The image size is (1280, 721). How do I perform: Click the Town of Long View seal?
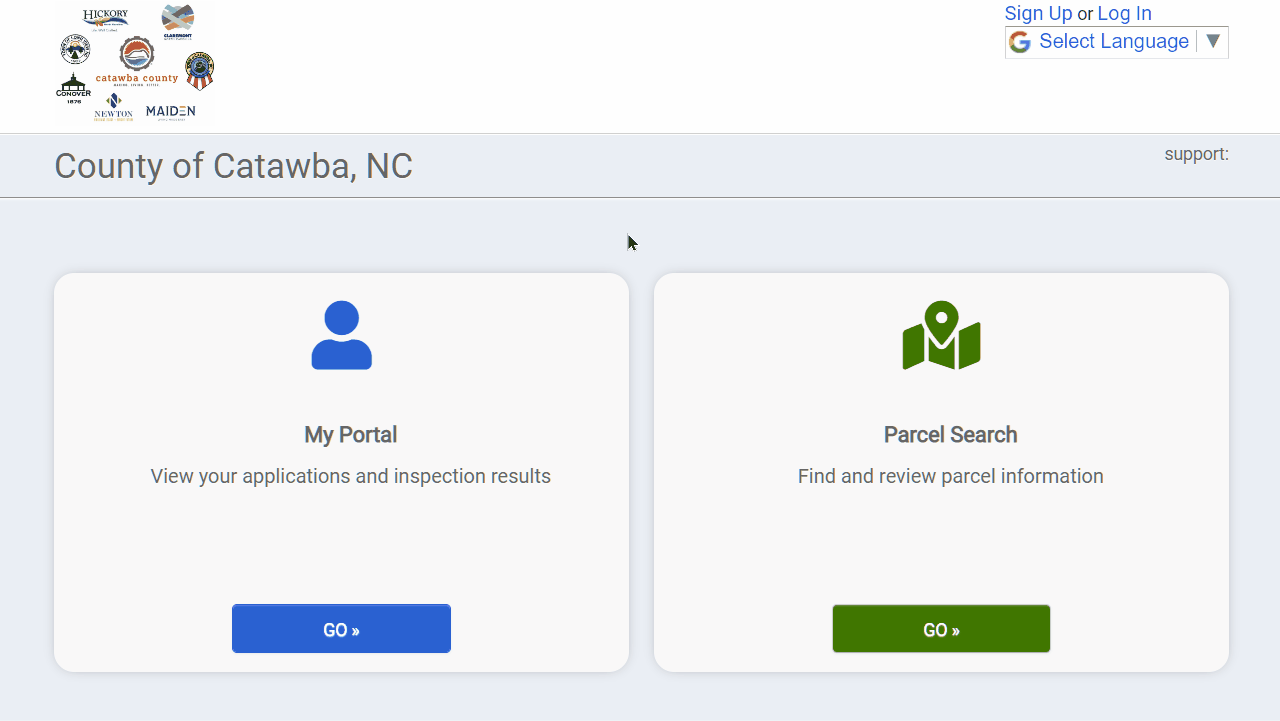coord(76,49)
